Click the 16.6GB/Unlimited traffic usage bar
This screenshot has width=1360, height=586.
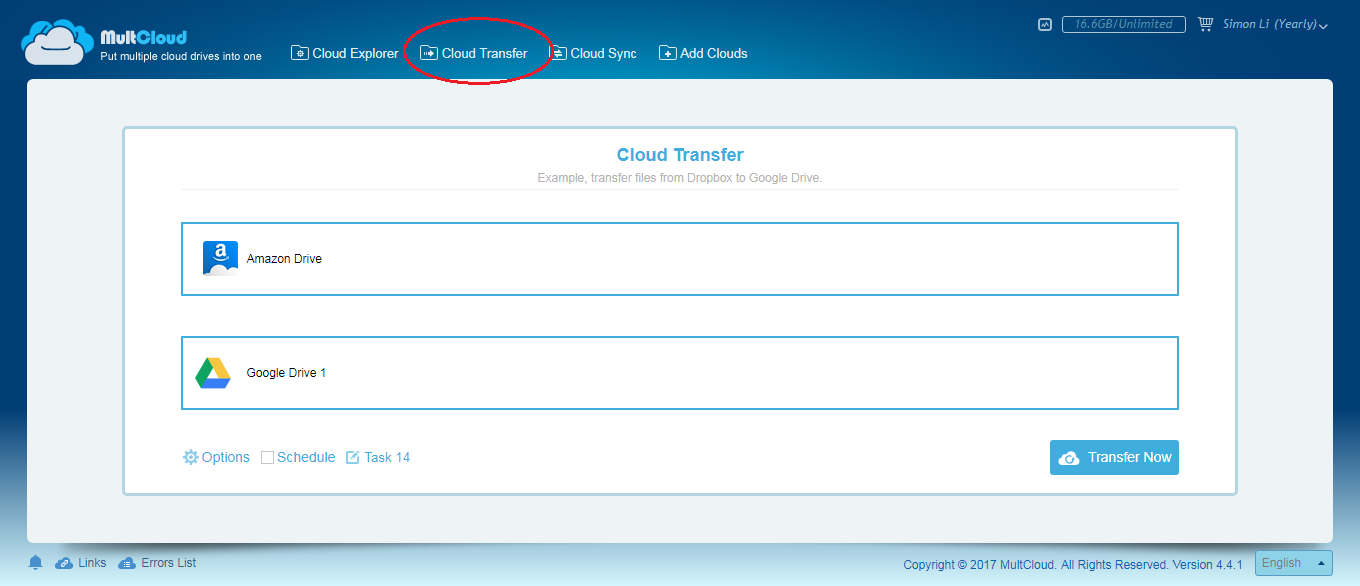click(x=1124, y=24)
